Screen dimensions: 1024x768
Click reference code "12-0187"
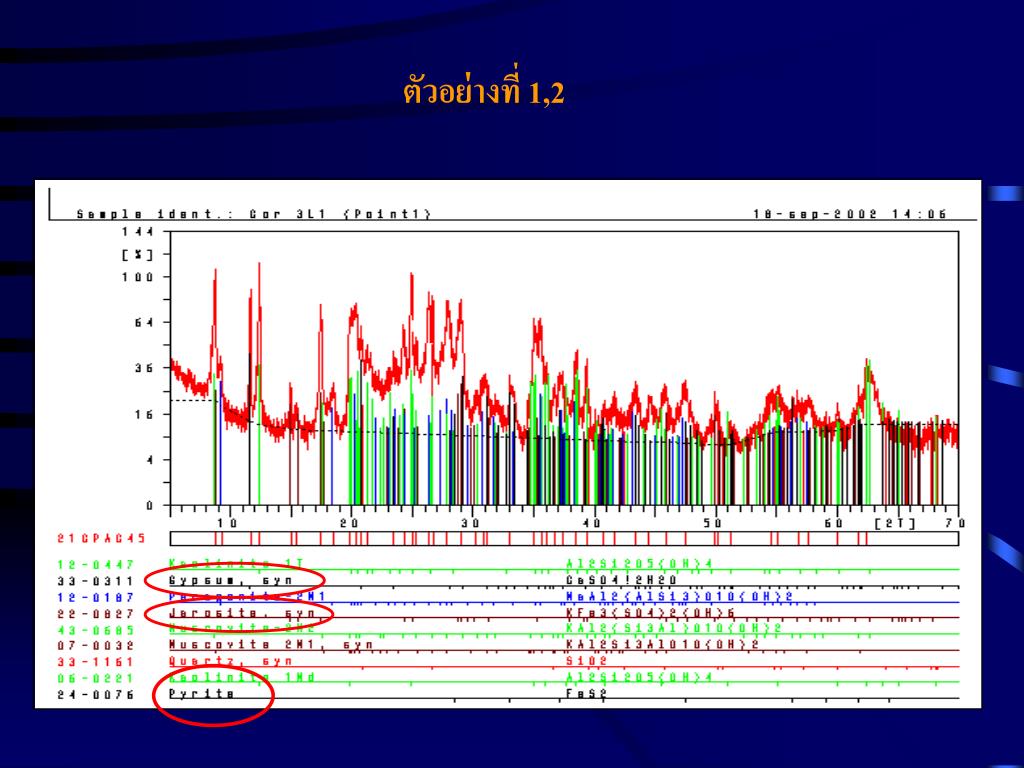coord(95,598)
